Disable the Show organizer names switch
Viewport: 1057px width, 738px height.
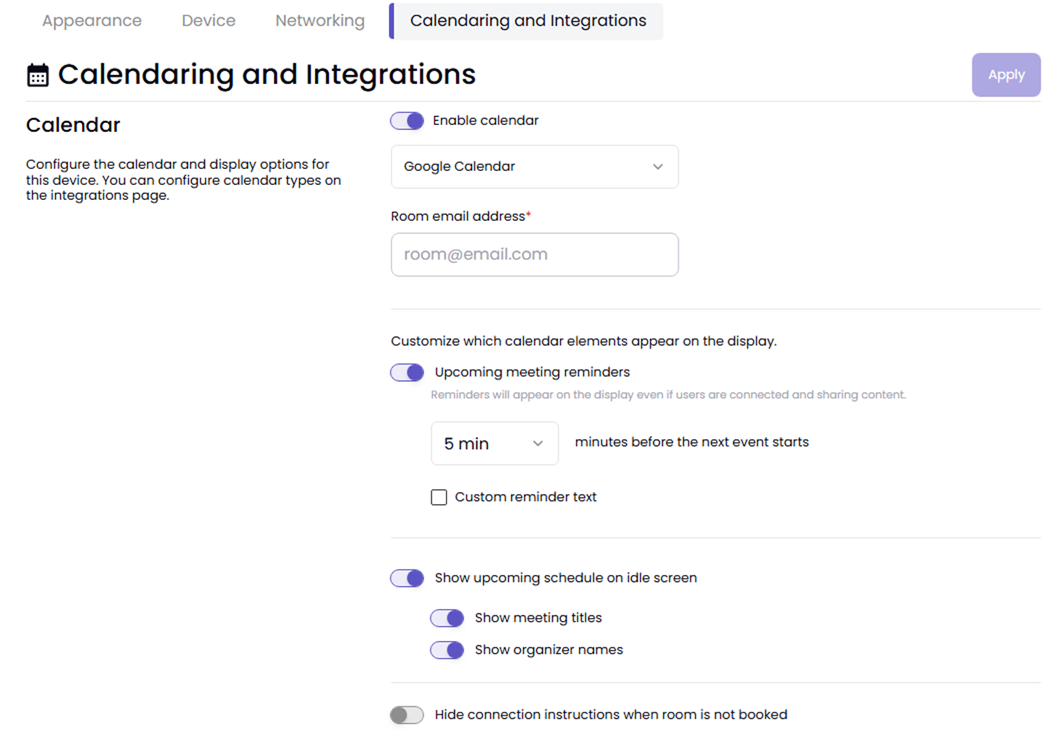point(447,650)
